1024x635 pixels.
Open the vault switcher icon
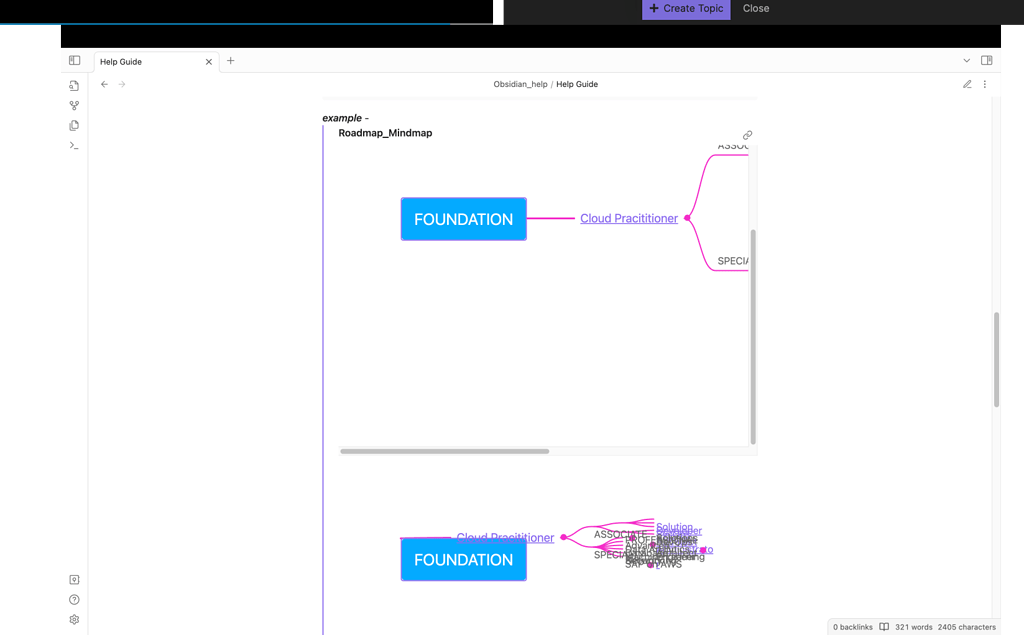pyautogui.click(x=74, y=579)
